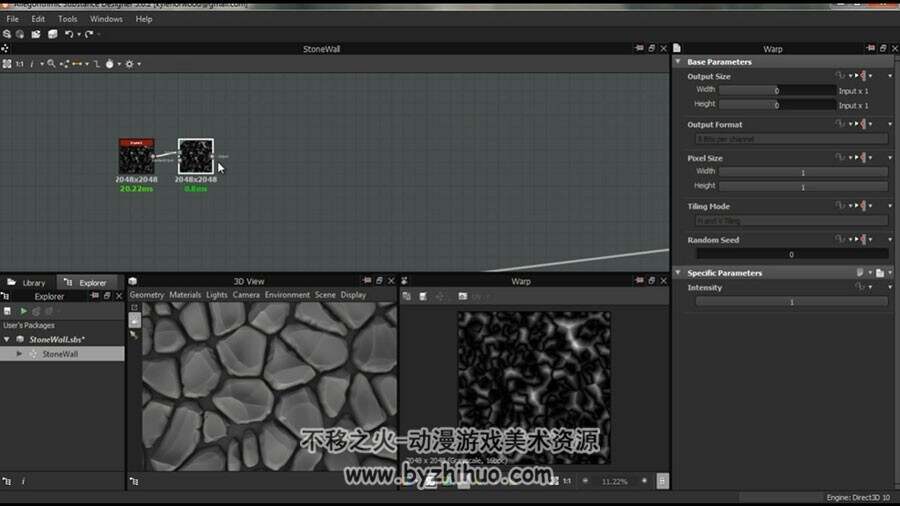The height and width of the screenshot is (506, 900).
Task: Open the link display mode dropdown arrow
Action: click(x=87, y=64)
